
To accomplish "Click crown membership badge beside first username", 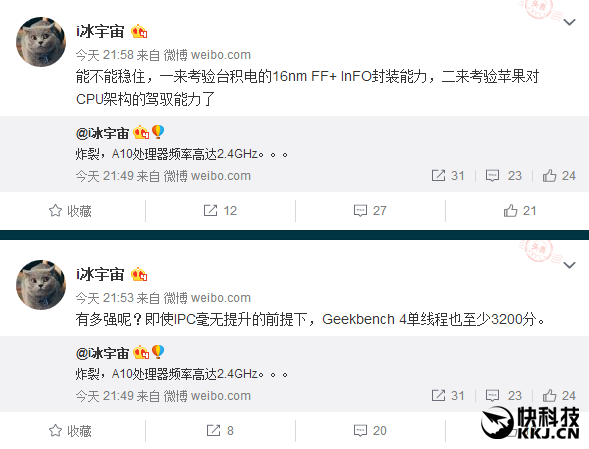I will pyautogui.click(x=139, y=32).
